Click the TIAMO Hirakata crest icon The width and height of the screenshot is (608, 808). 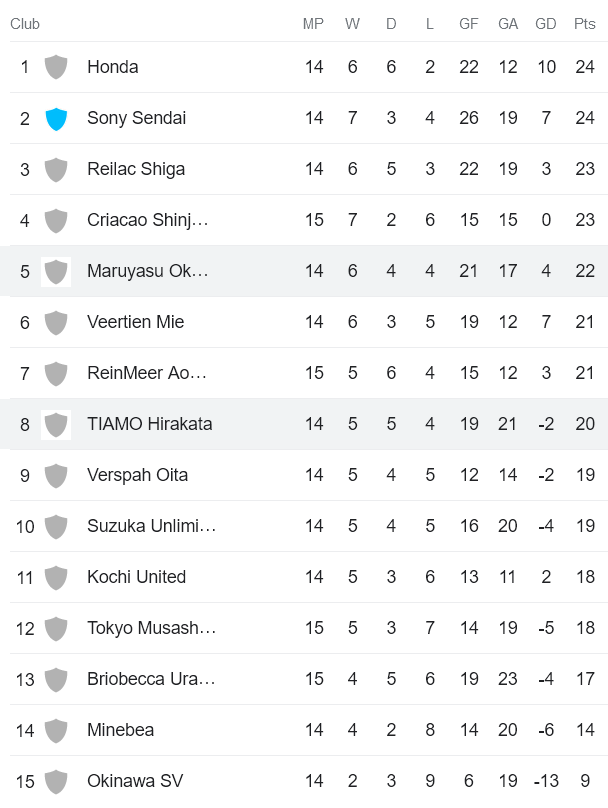coord(56,424)
